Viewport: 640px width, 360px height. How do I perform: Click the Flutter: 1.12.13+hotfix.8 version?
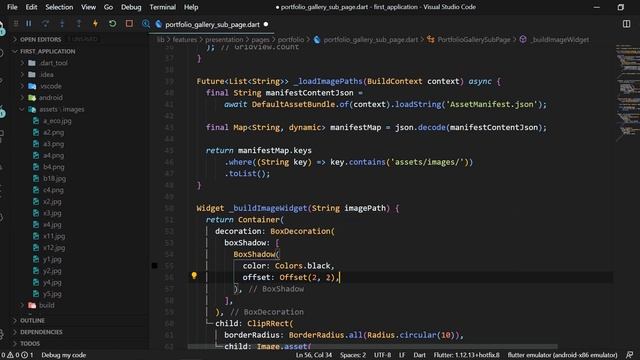(x=467, y=355)
